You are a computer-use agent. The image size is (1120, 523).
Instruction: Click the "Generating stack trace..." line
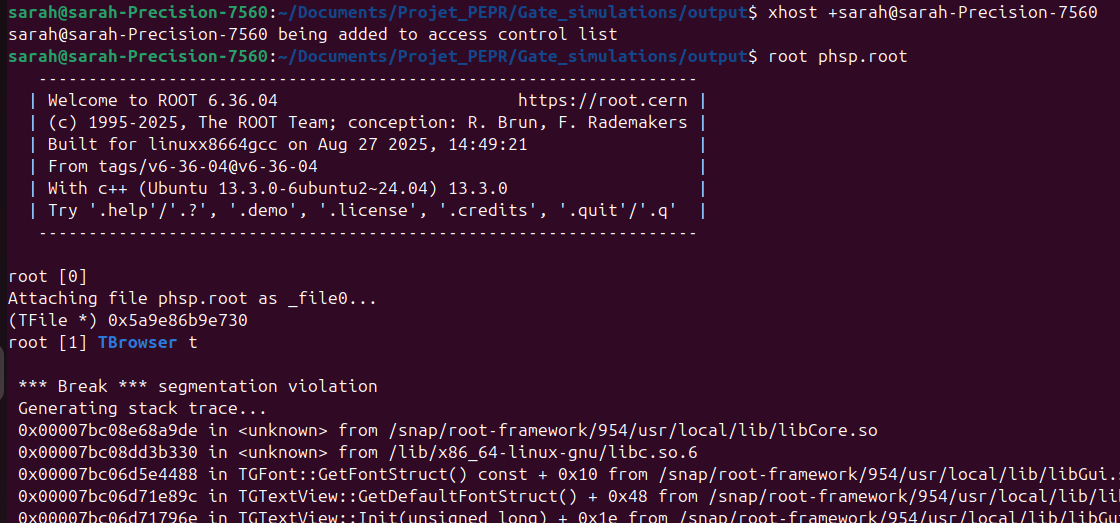click(x=128, y=408)
